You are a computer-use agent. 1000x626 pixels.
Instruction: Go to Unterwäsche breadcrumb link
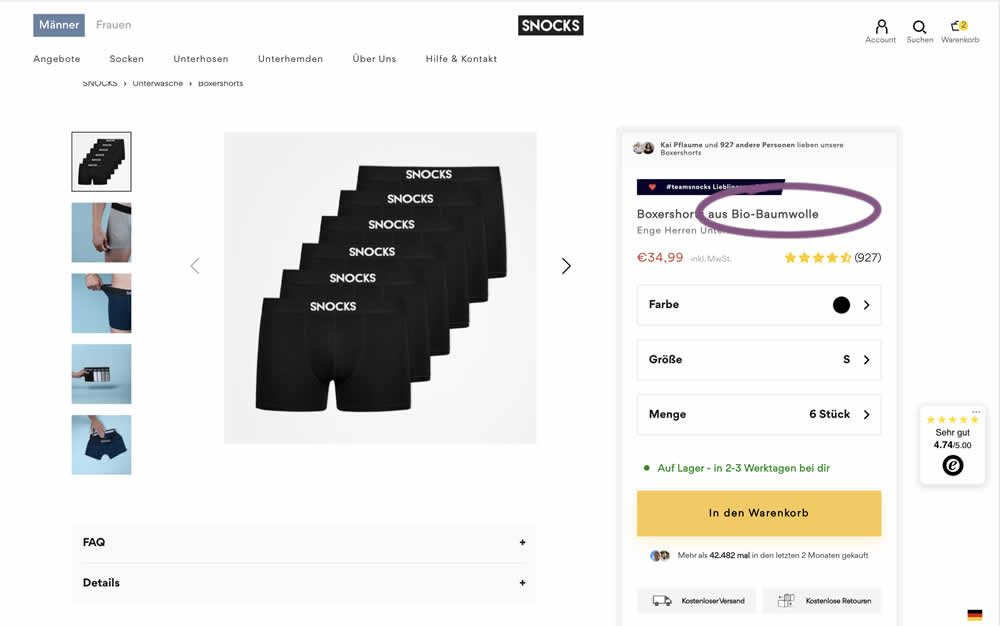coord(158,84)
